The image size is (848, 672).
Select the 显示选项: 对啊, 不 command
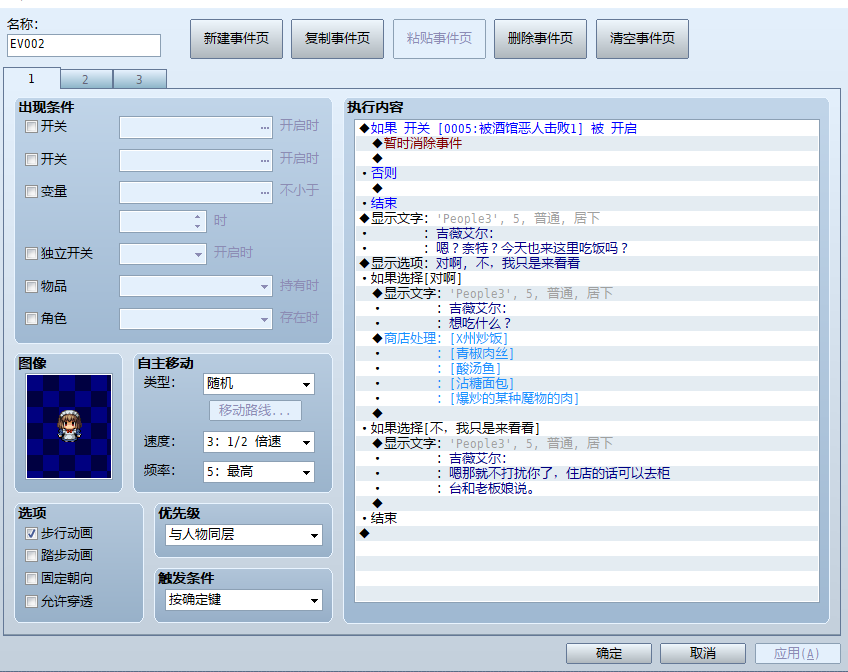[x=587, y=263]
